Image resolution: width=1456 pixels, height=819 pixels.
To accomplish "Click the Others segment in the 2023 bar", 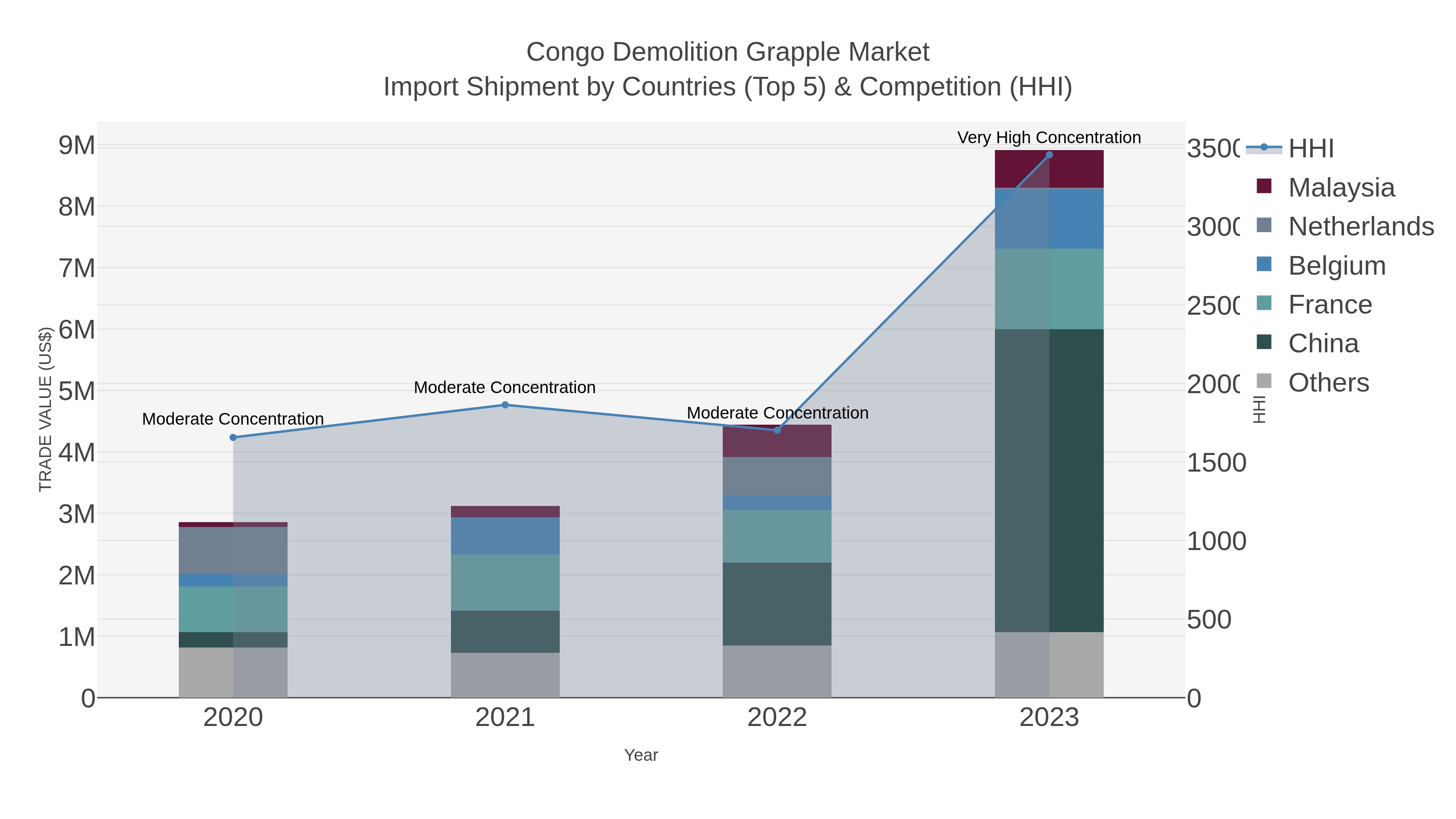I will coord(1049,665).
